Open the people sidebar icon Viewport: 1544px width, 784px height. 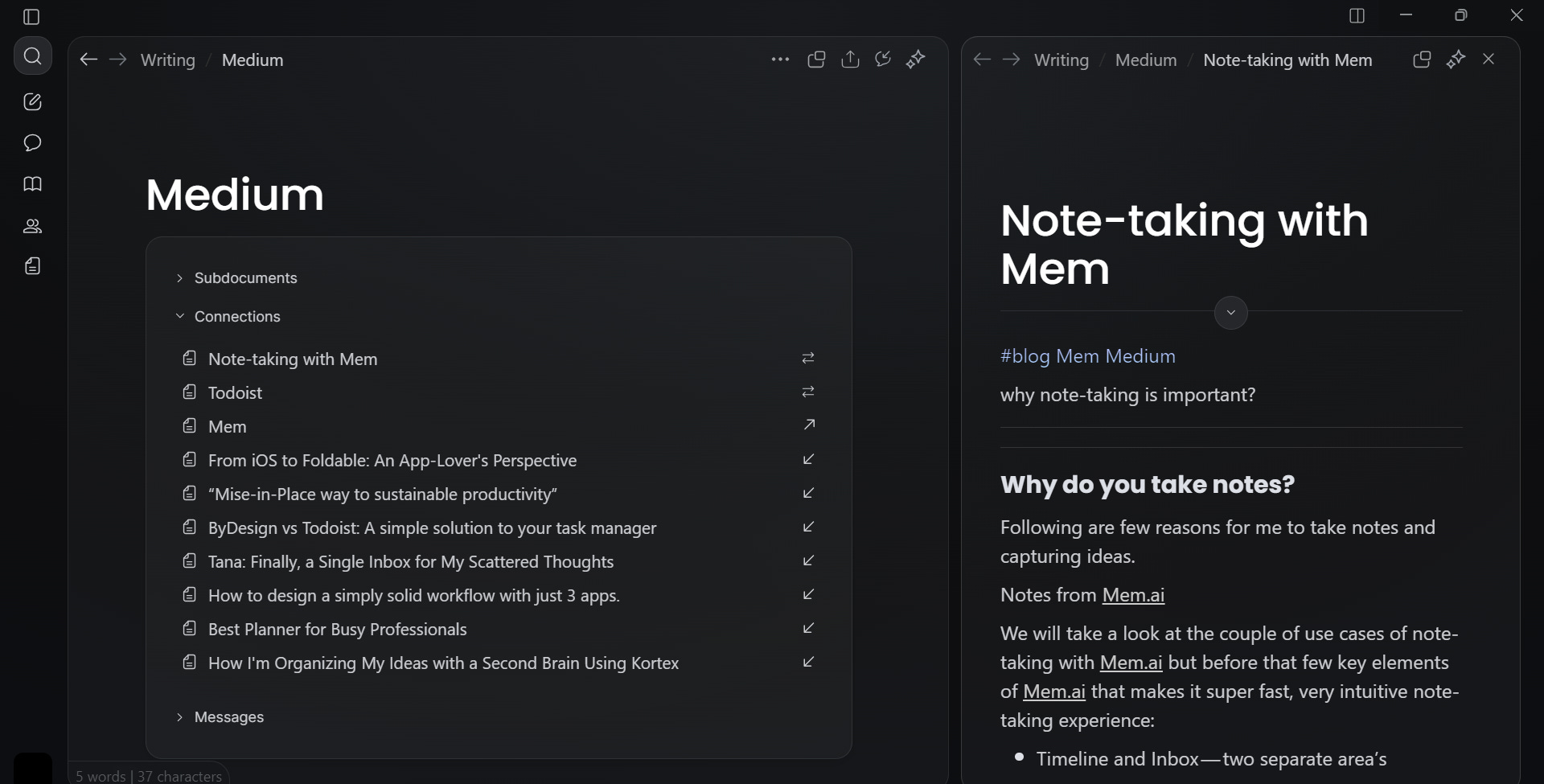point(33,226)
